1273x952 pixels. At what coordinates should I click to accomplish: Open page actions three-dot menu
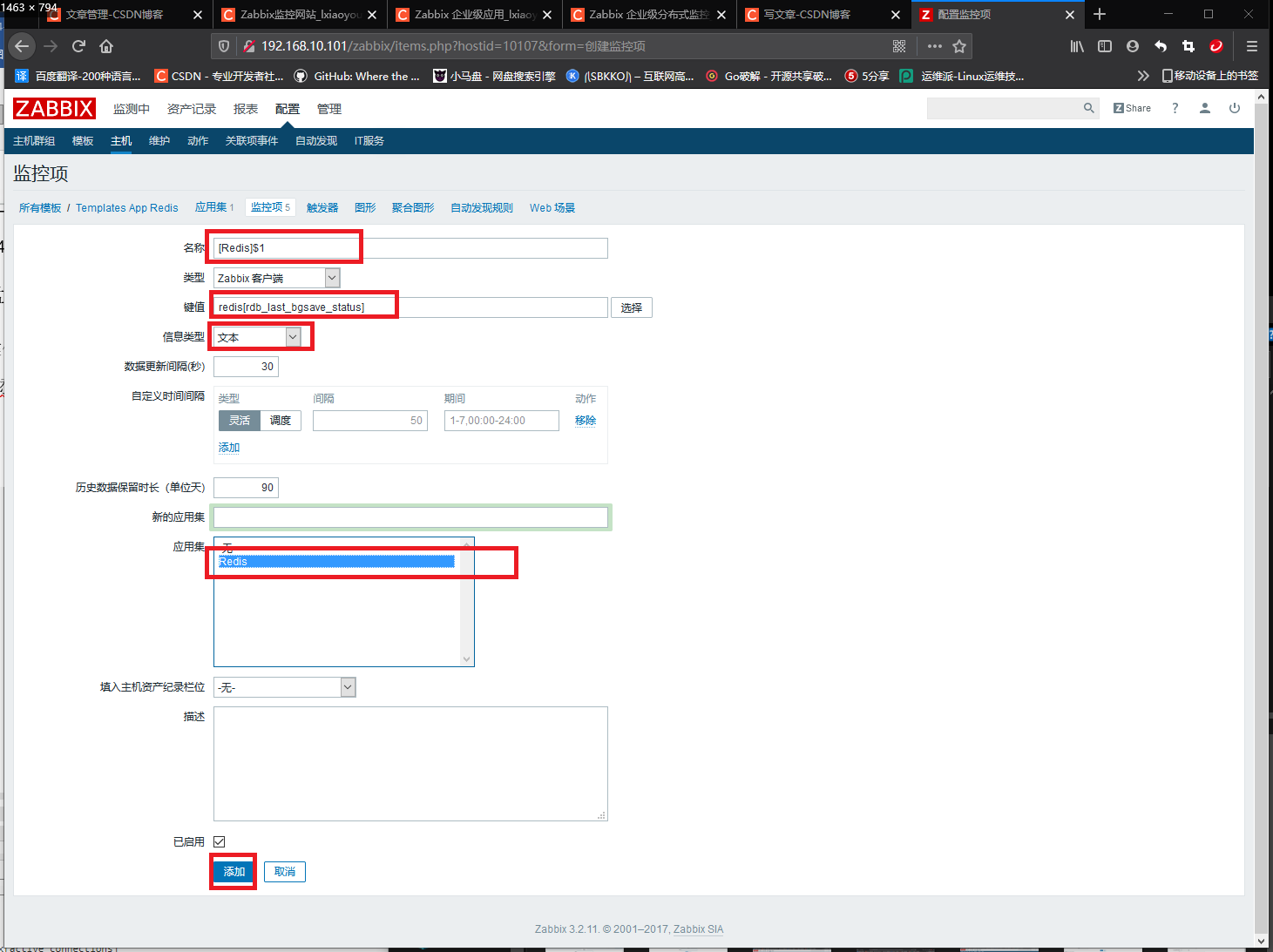click(935, 46)
